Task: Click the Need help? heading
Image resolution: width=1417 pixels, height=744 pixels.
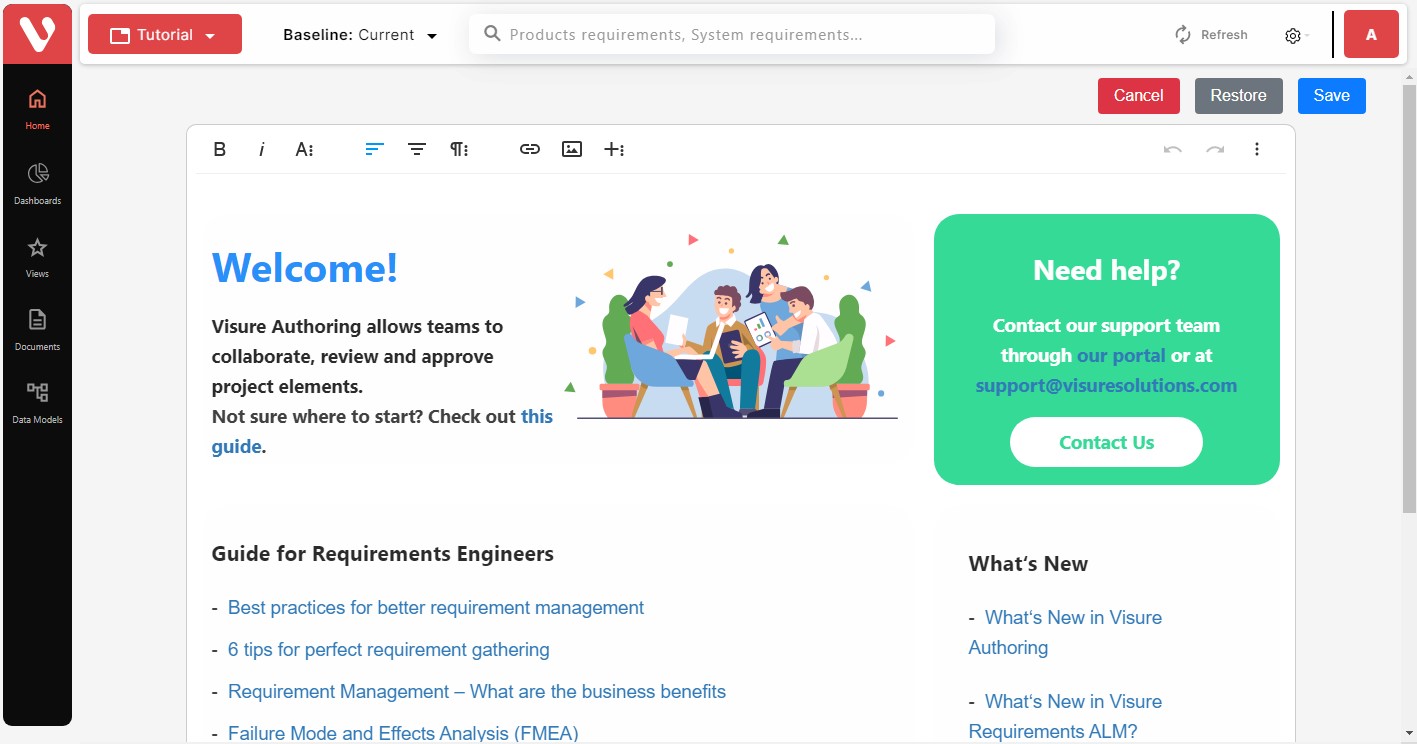Action: (1106, 270)
